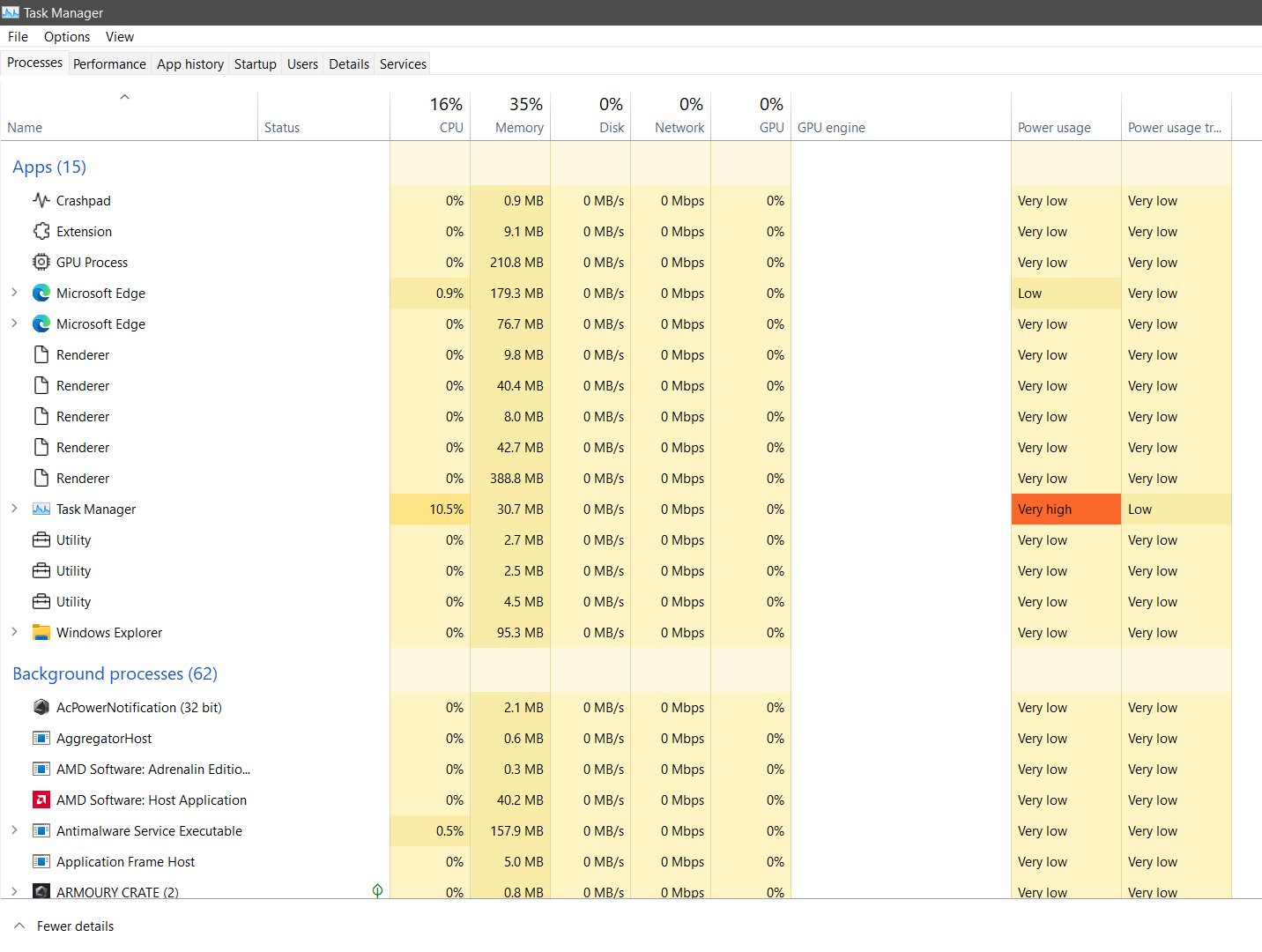Sort processes by Power usage column
This screenshot has height=952, width=1262.
1066,115
